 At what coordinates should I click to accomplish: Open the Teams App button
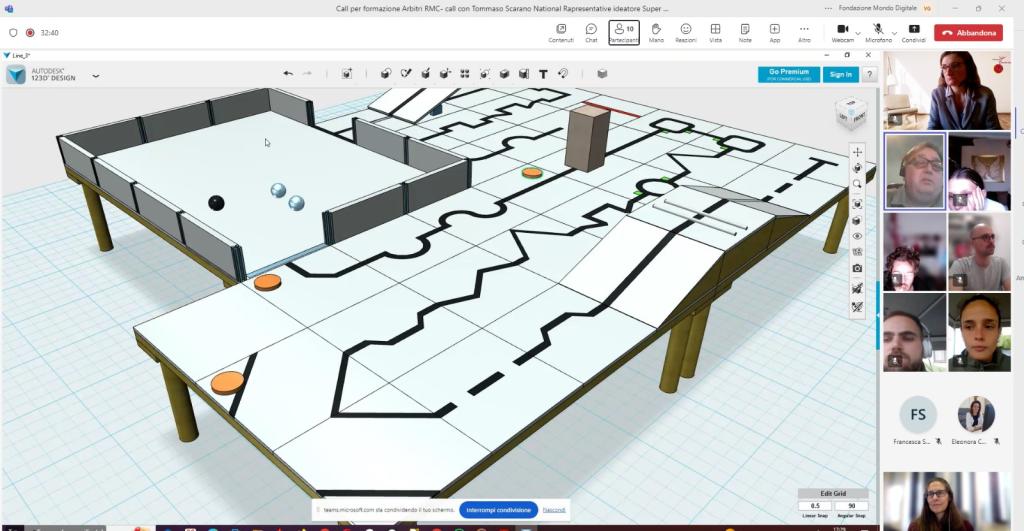click(775, 33)
